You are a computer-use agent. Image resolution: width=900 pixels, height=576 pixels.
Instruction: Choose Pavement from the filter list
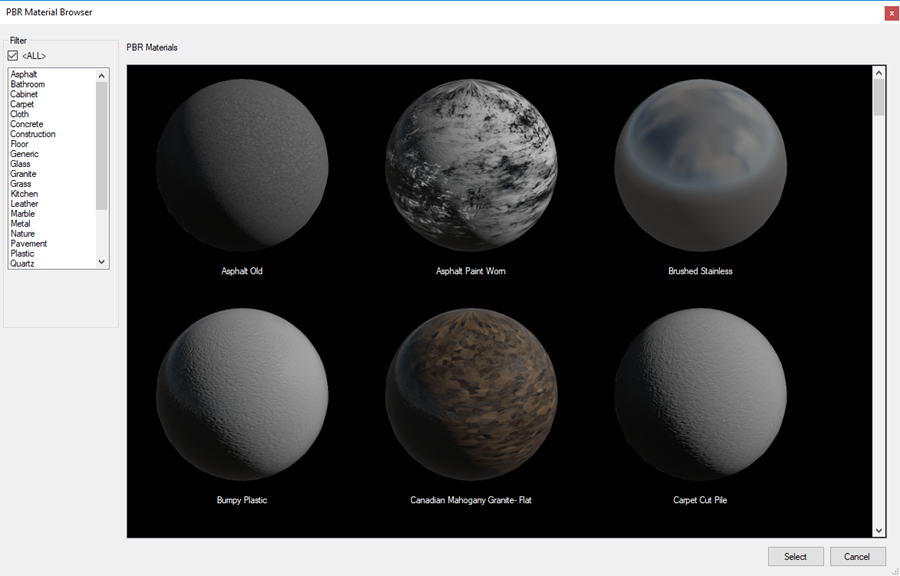pos(29,244)
